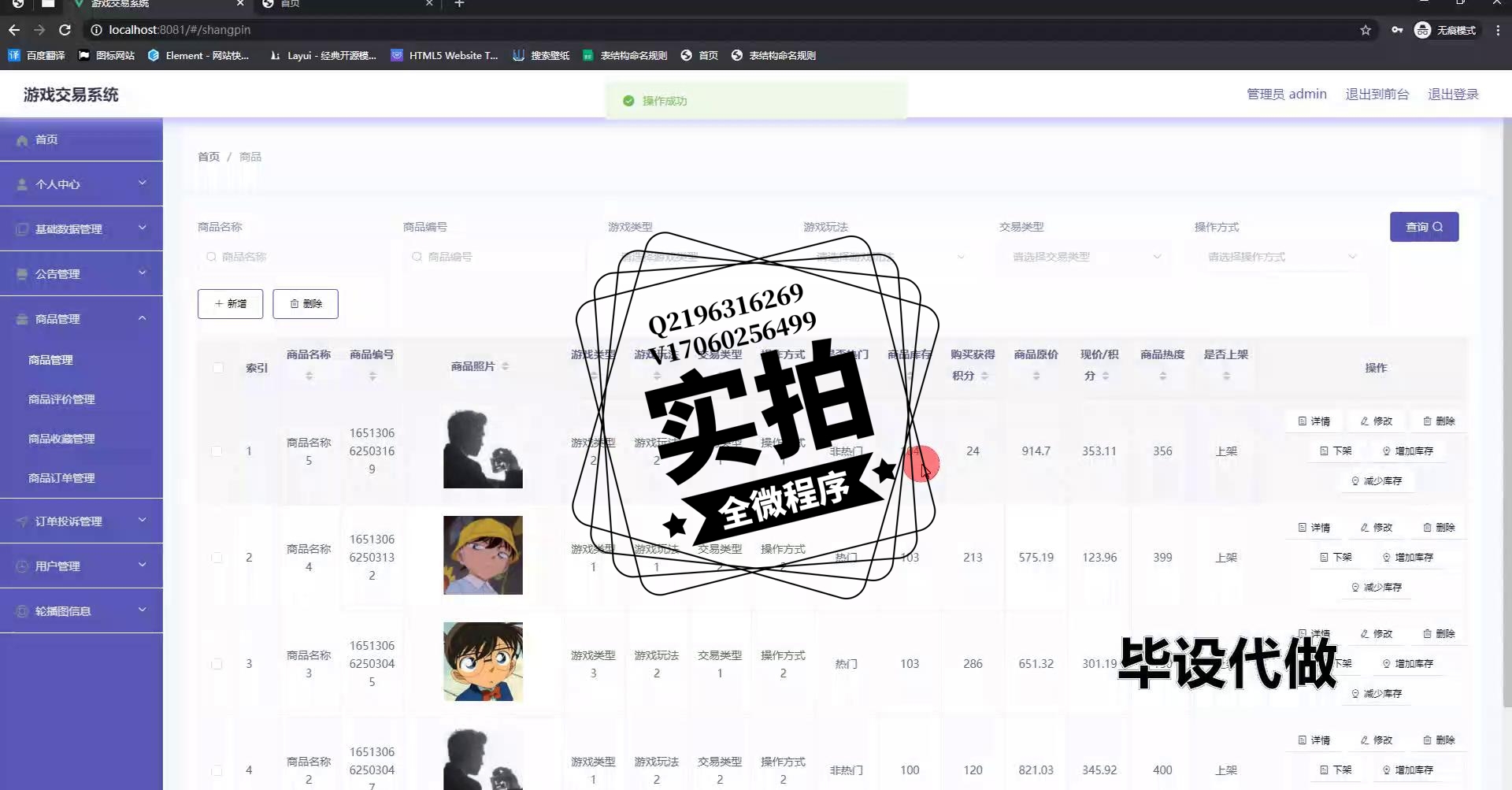Expand the 订单投诉管理 sidebar menu
The image size is (1512, 790).
81,521
